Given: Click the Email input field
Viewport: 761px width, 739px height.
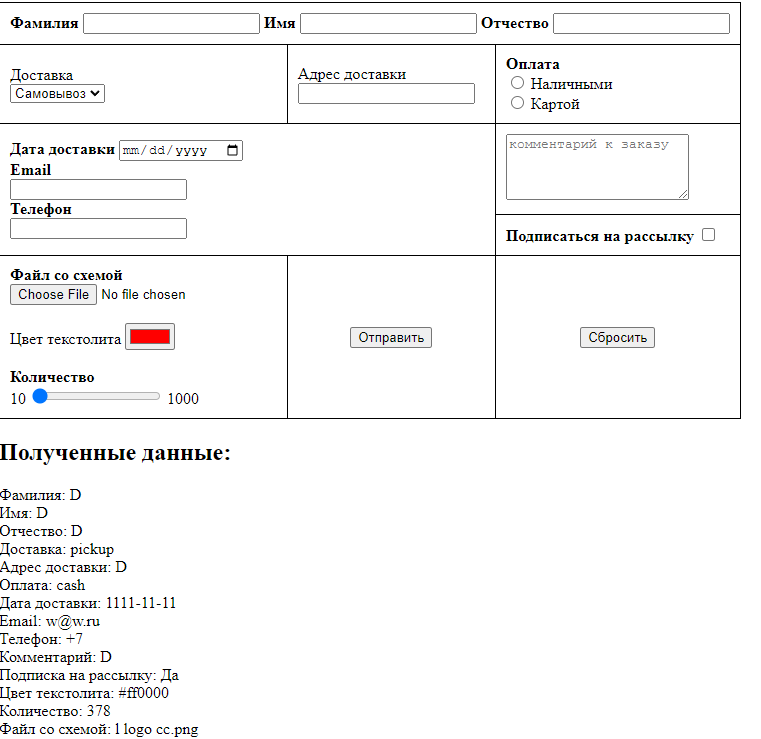Looking at the screenshot, I should (98, 189).
